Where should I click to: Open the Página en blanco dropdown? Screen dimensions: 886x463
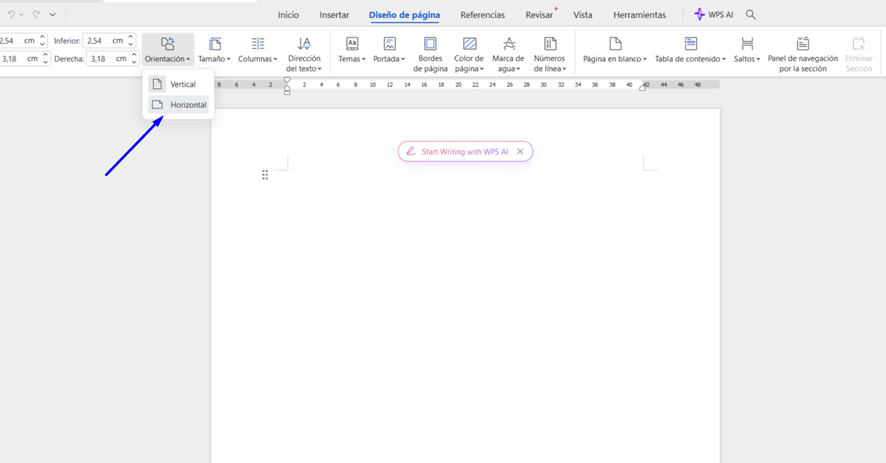[614, 59]
